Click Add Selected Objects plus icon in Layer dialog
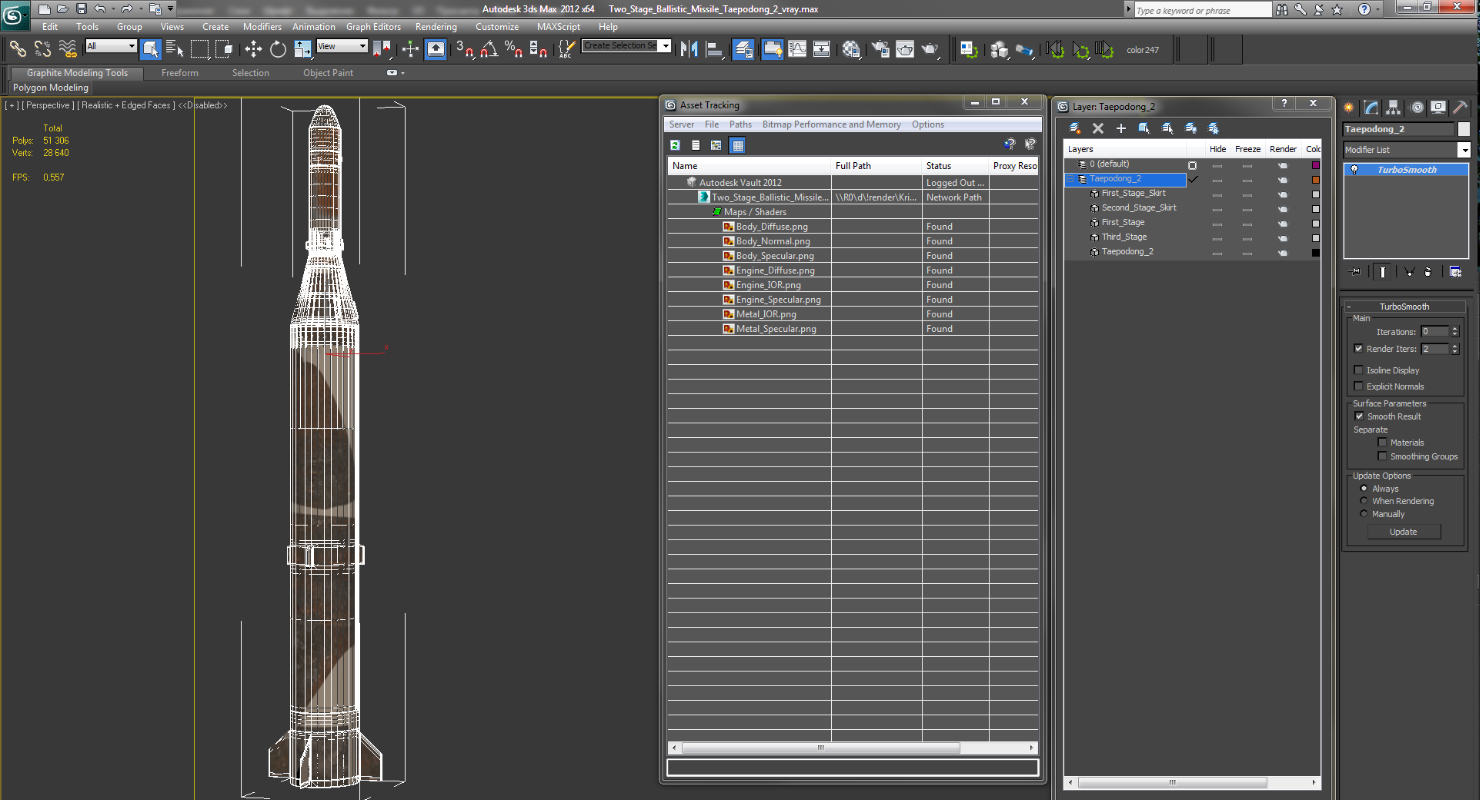This screenshot has height=800, width=1480. [x=1121, y=128]
